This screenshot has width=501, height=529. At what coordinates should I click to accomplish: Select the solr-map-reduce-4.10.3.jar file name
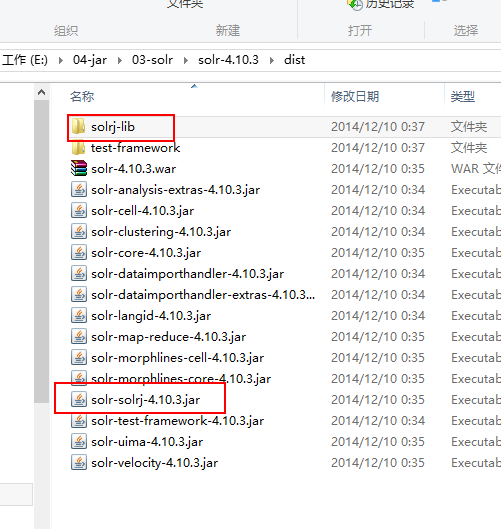pos(168,337)
